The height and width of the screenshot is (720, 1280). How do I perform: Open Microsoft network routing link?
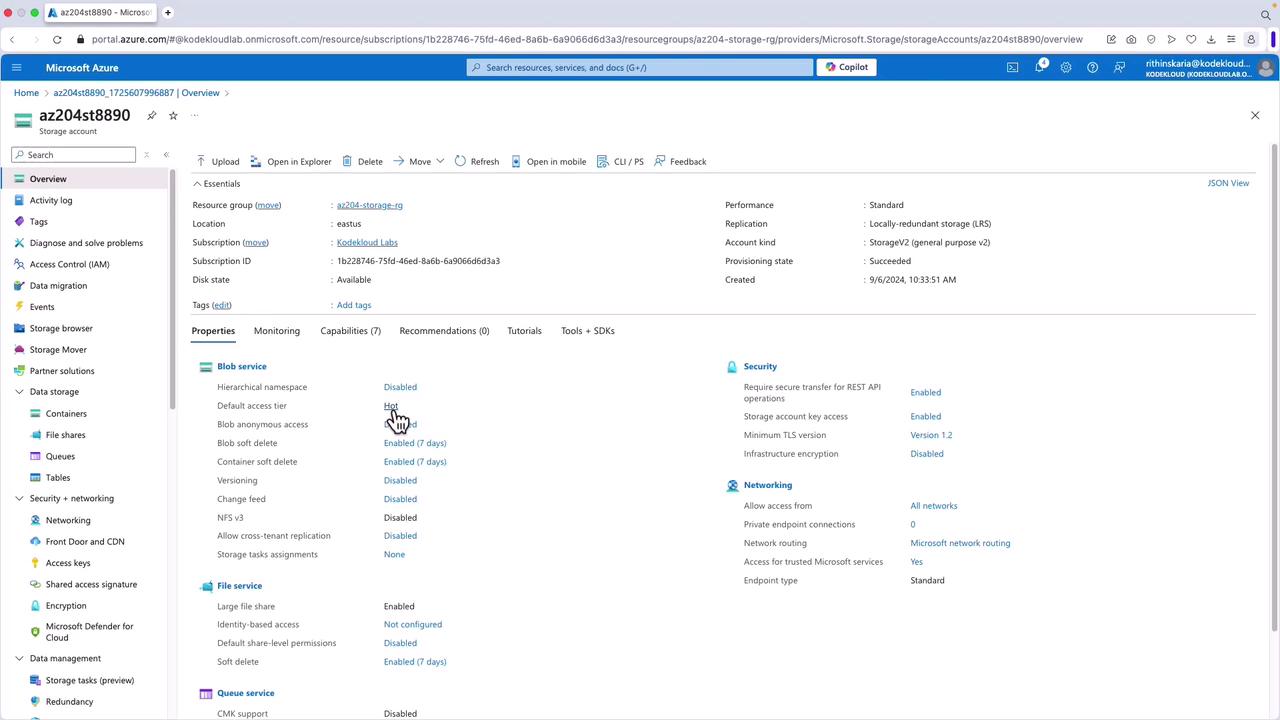[x=960, y=543]
